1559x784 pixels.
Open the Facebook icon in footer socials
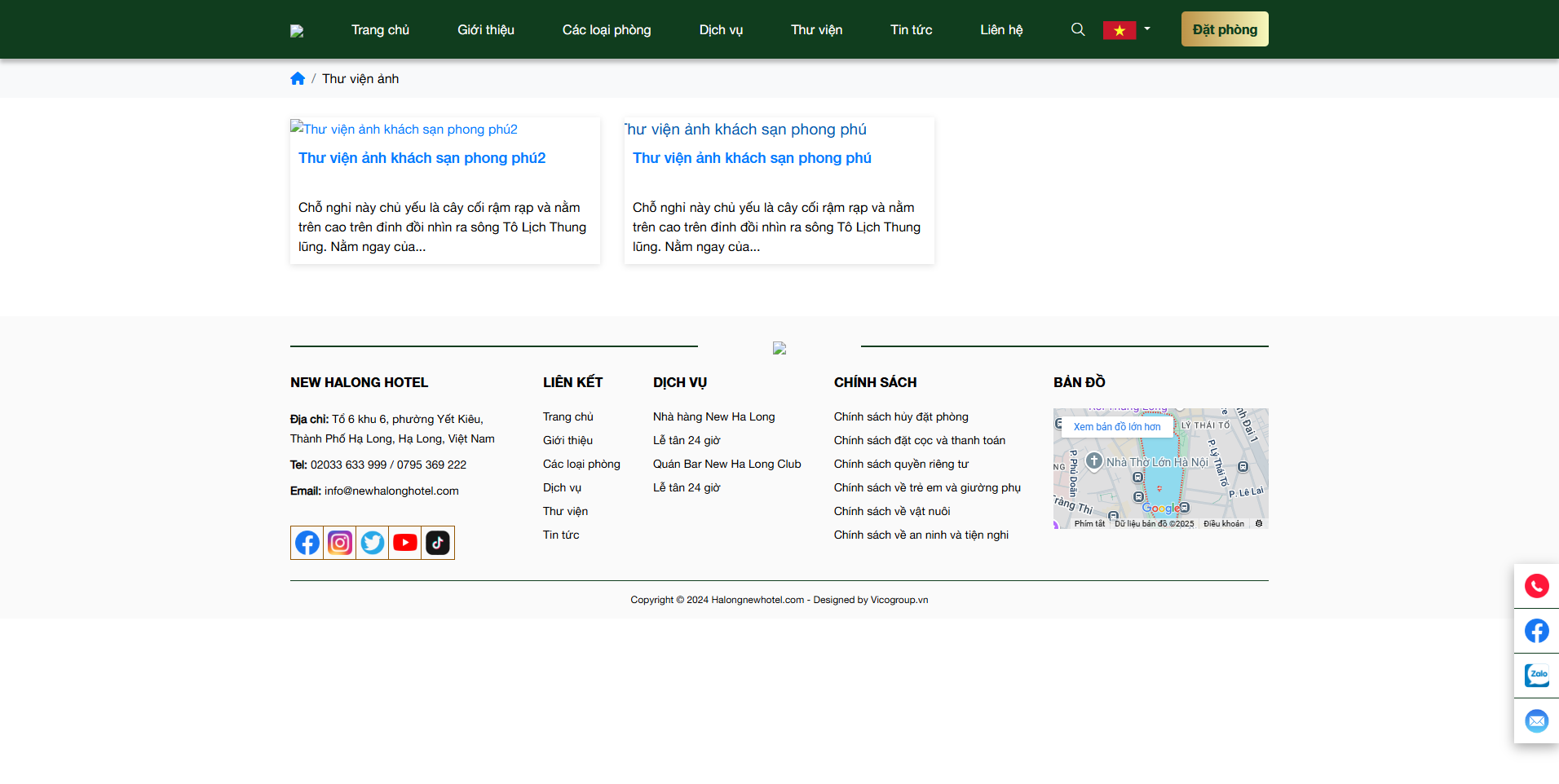coord(307,543)
